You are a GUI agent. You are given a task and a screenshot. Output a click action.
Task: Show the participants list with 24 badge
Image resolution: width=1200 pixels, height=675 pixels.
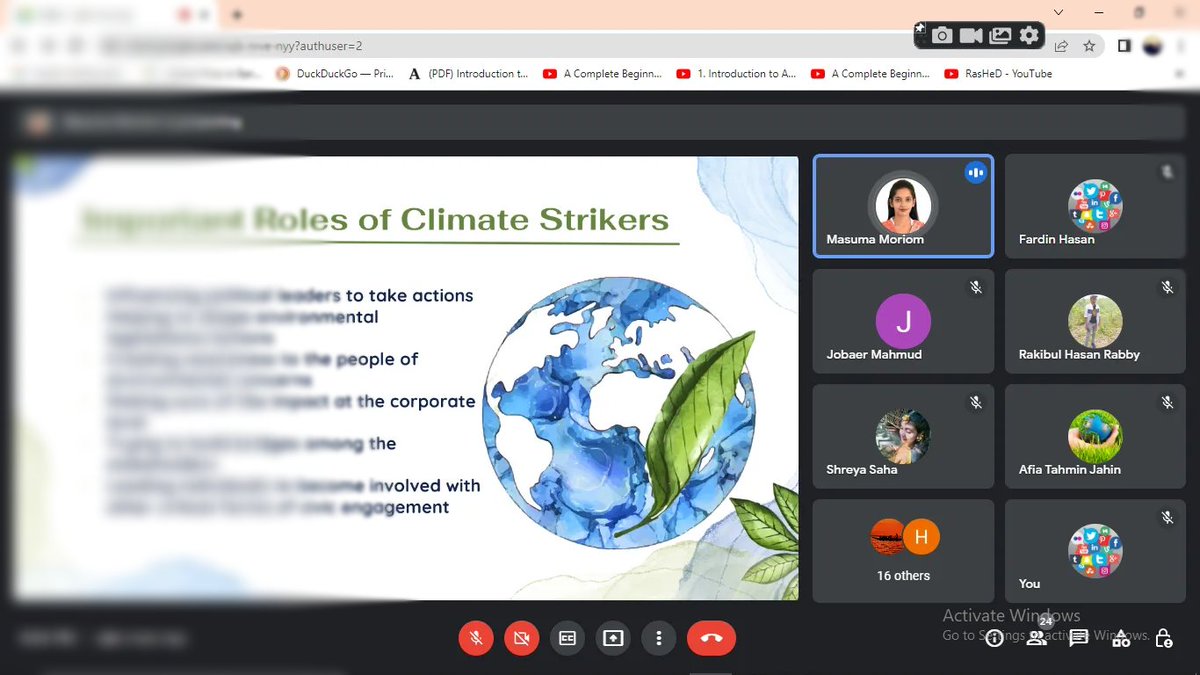[1037, 637]
